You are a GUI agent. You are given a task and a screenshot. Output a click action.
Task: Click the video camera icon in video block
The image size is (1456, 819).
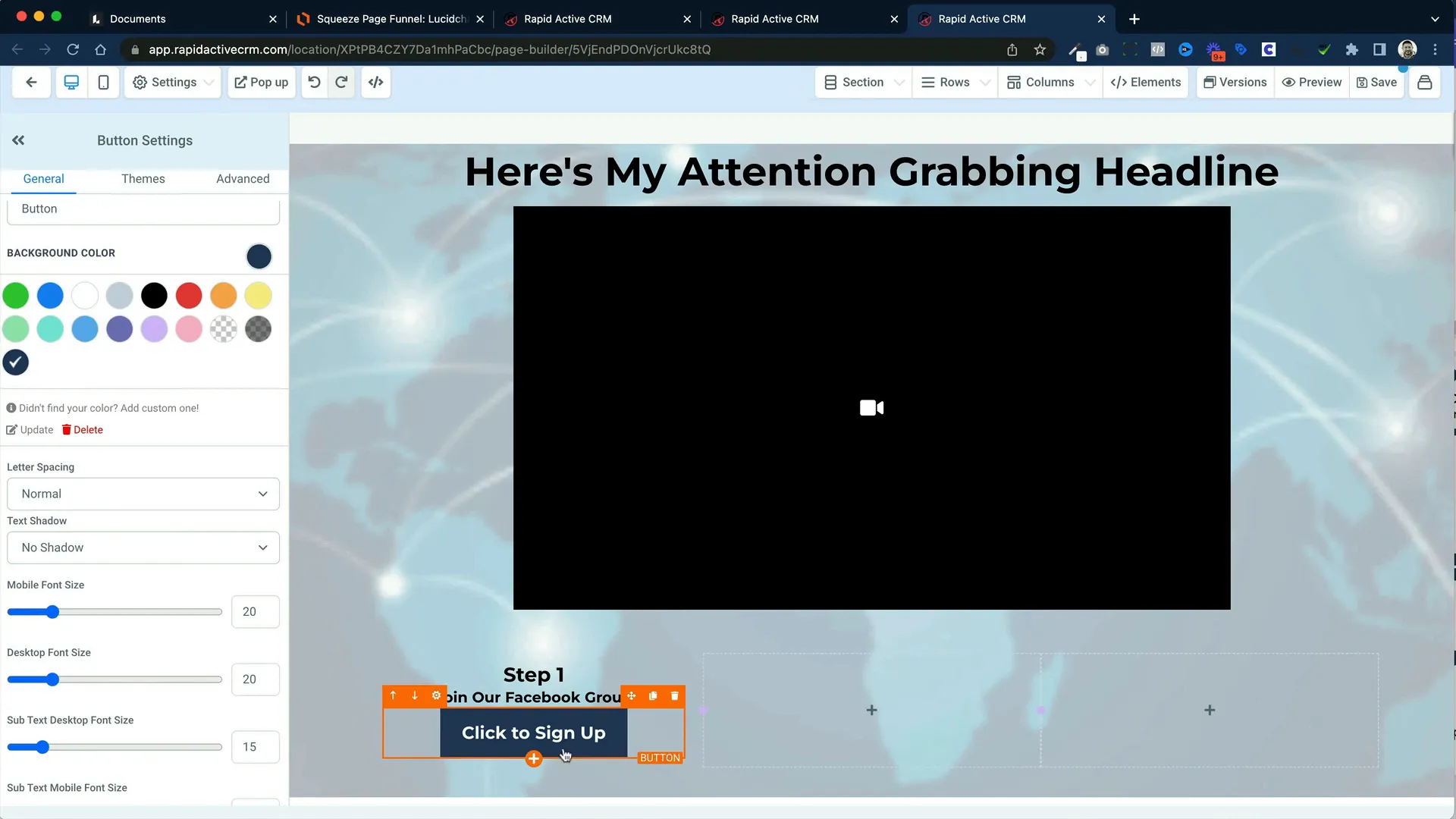pyautogui.click(x=872, y=408)
